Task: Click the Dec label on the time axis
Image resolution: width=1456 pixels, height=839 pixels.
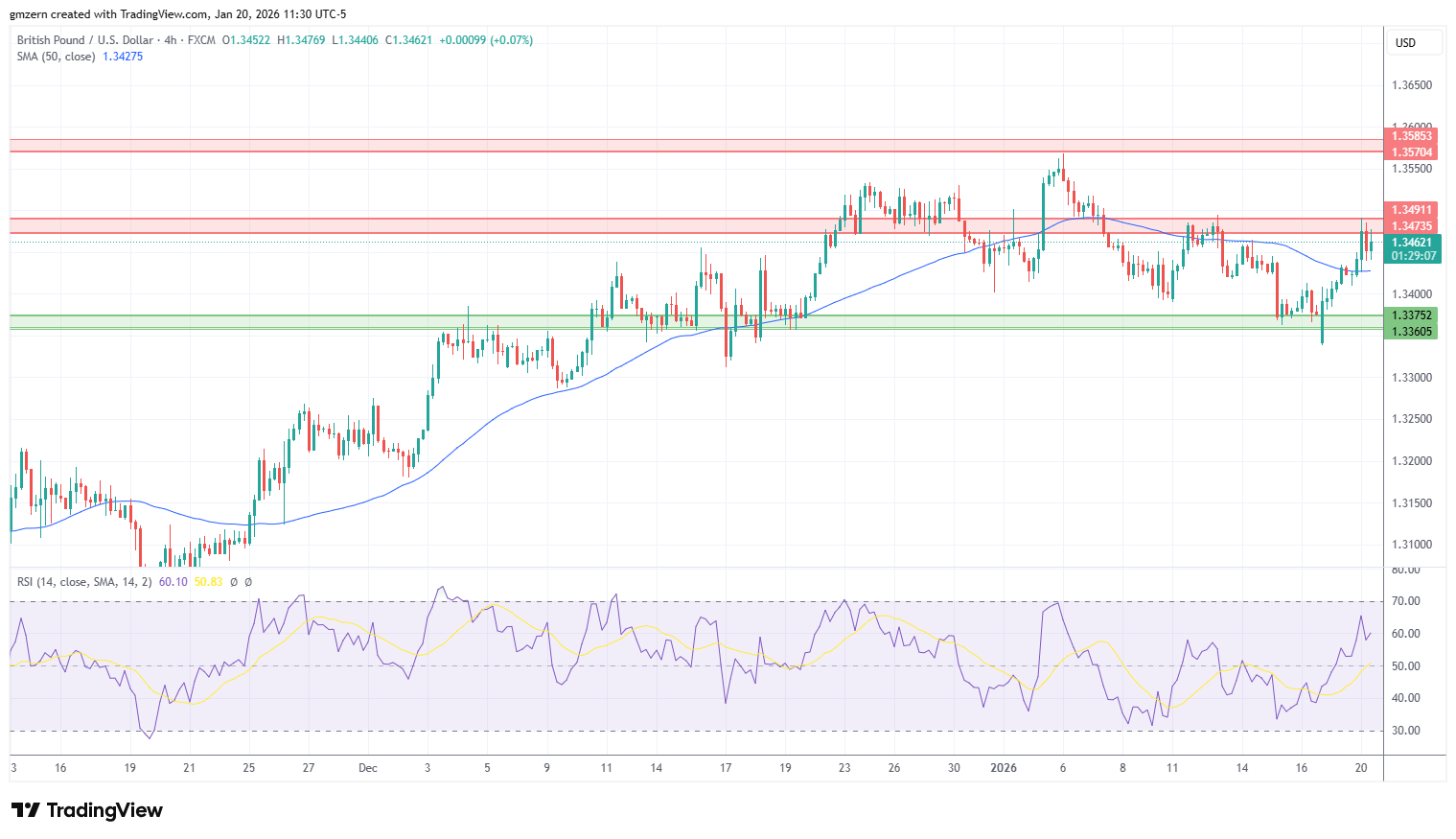Action: coord(368,768)
